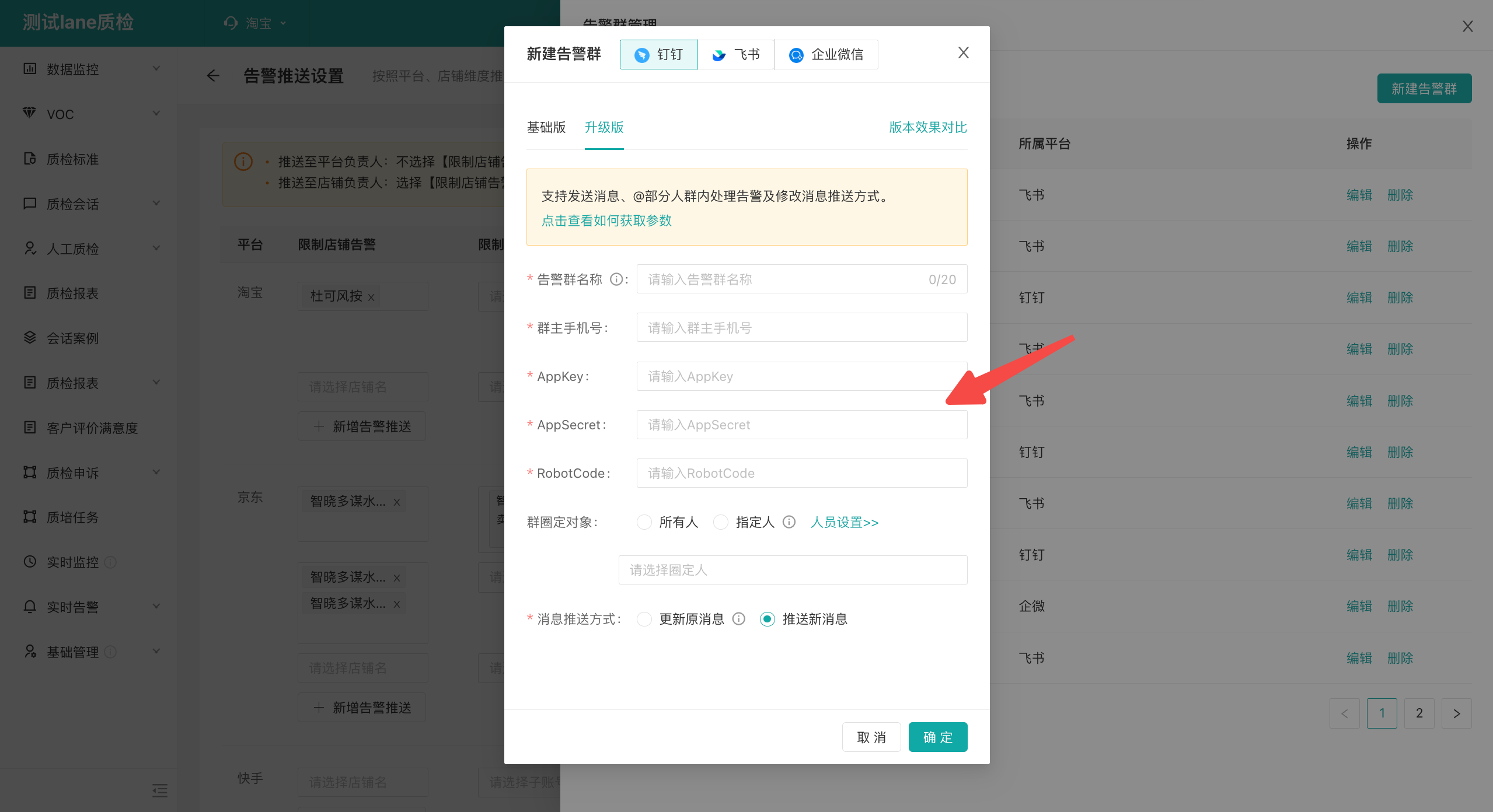
Task: Remove the 杜可风按 store tag
Action: 371,297
